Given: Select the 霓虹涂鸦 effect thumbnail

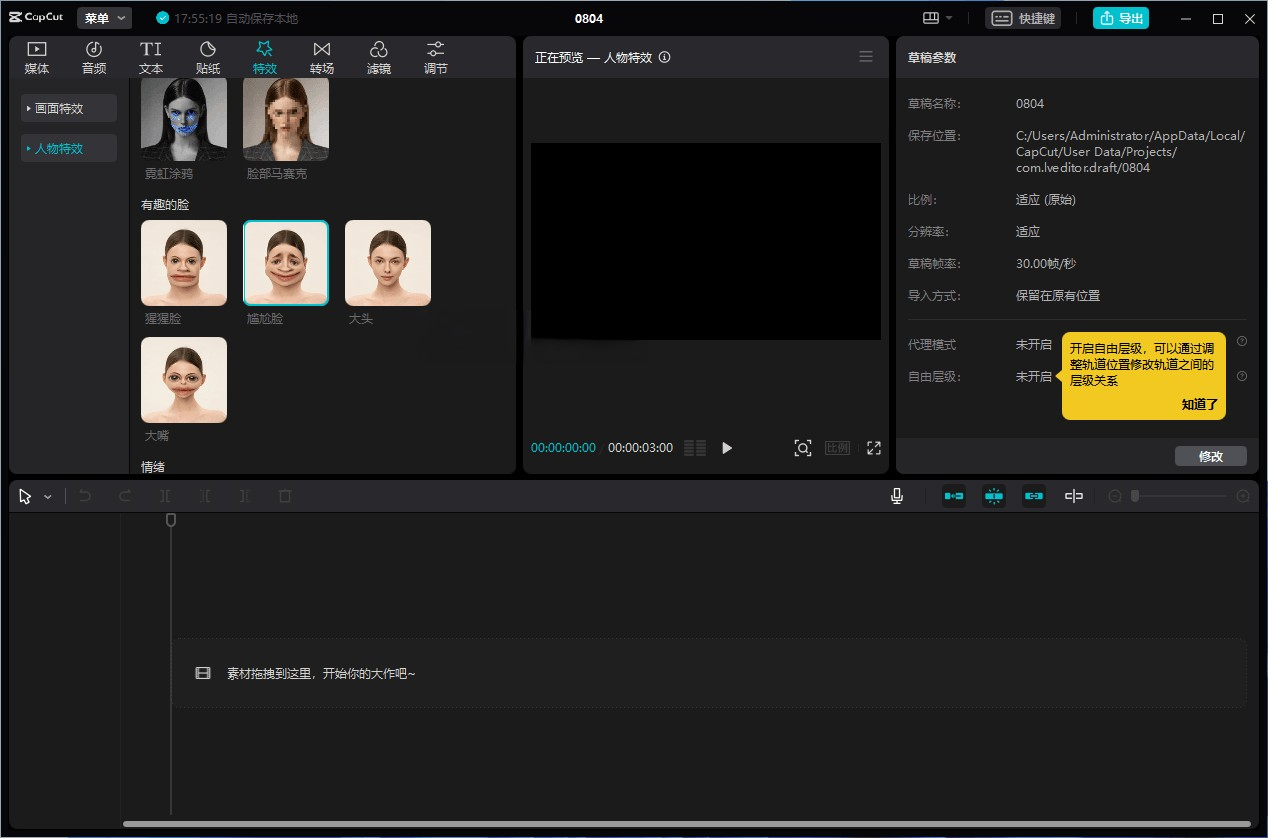Looking at the screenshot, I should [x=184, y=119].
